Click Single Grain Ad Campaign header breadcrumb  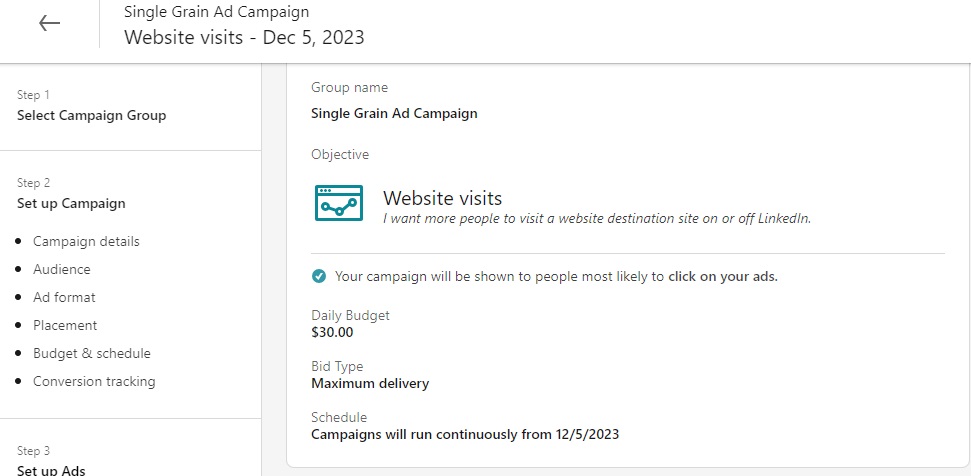(216, 11)
